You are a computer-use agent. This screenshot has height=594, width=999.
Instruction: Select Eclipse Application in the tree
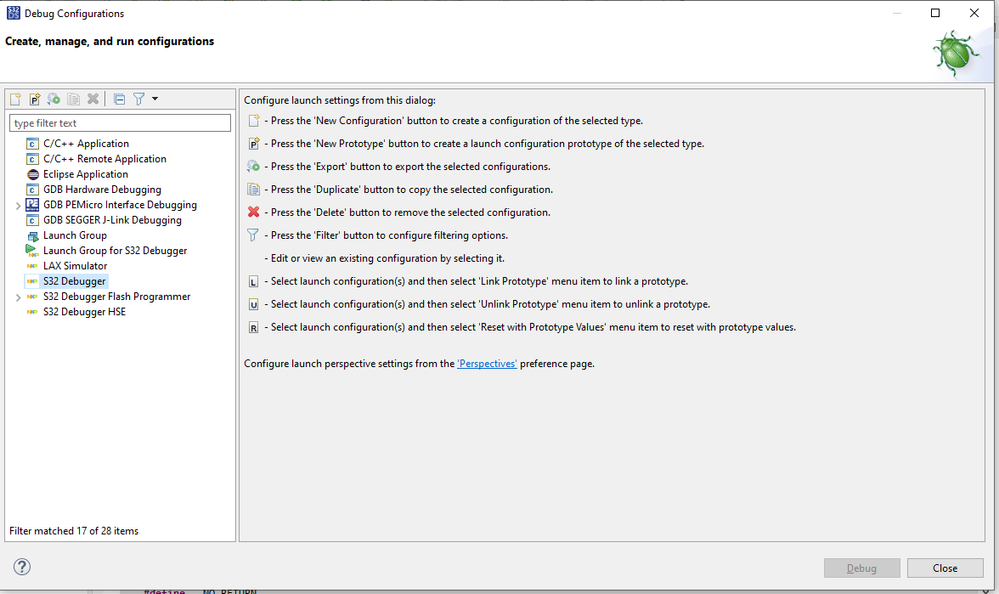(85, 174)
